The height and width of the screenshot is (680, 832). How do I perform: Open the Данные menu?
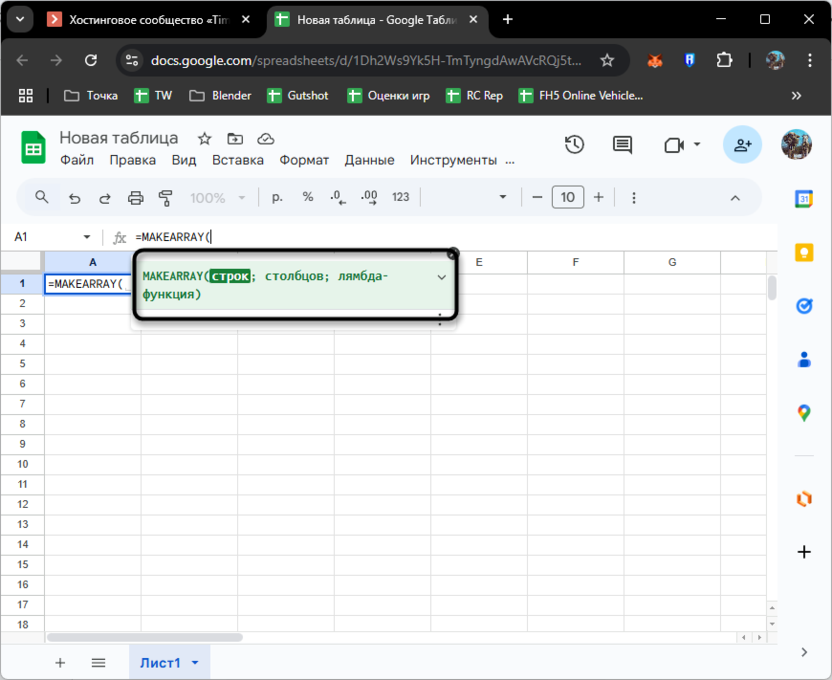(369, 160)
